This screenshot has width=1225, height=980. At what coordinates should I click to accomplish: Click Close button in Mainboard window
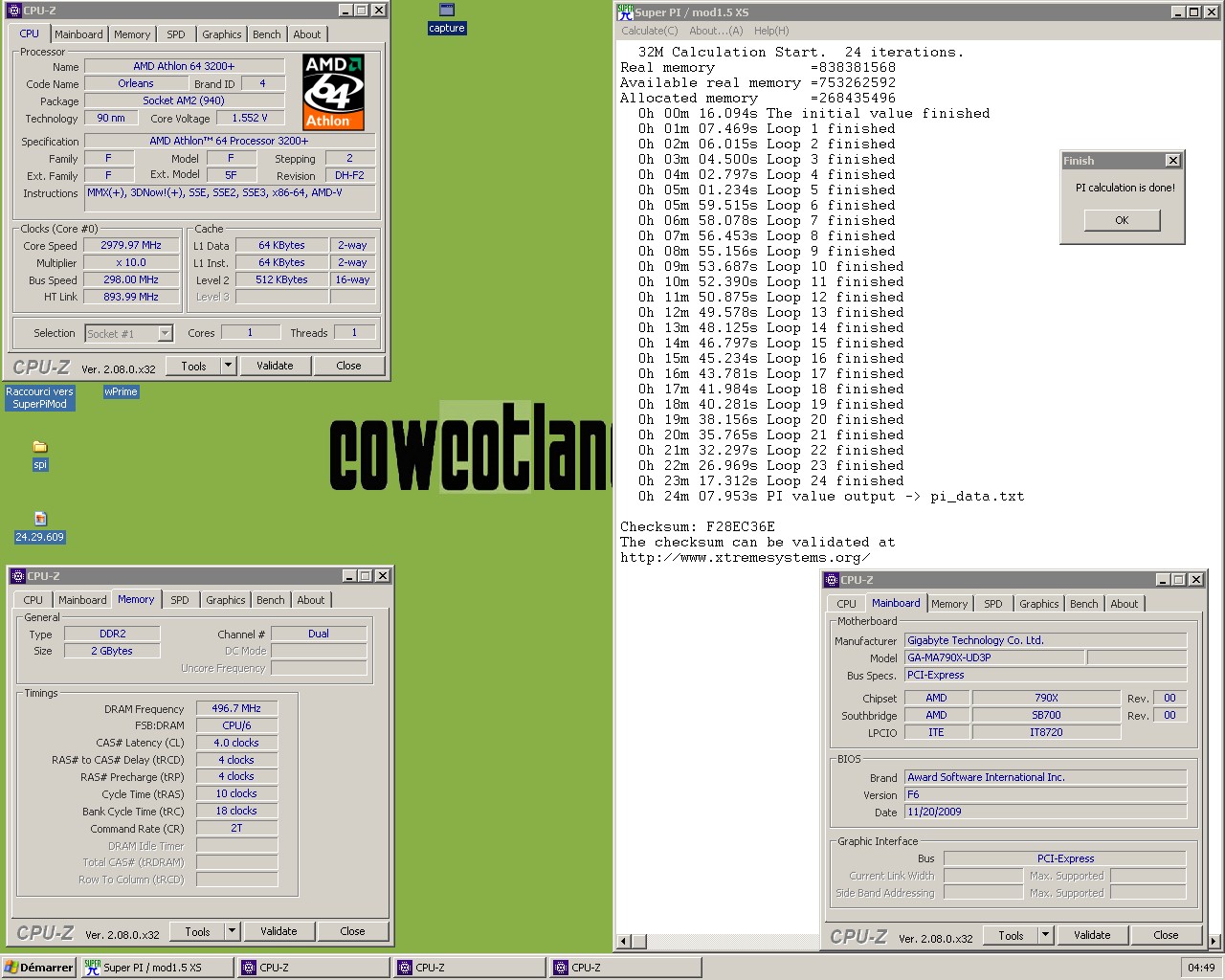(1166, 935)
